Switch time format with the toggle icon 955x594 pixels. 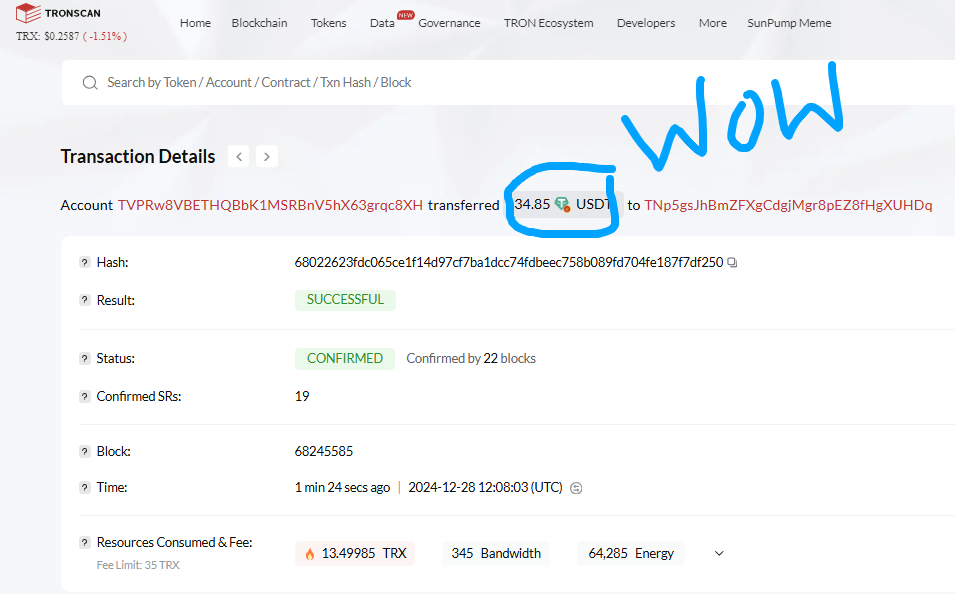point(576,488)
